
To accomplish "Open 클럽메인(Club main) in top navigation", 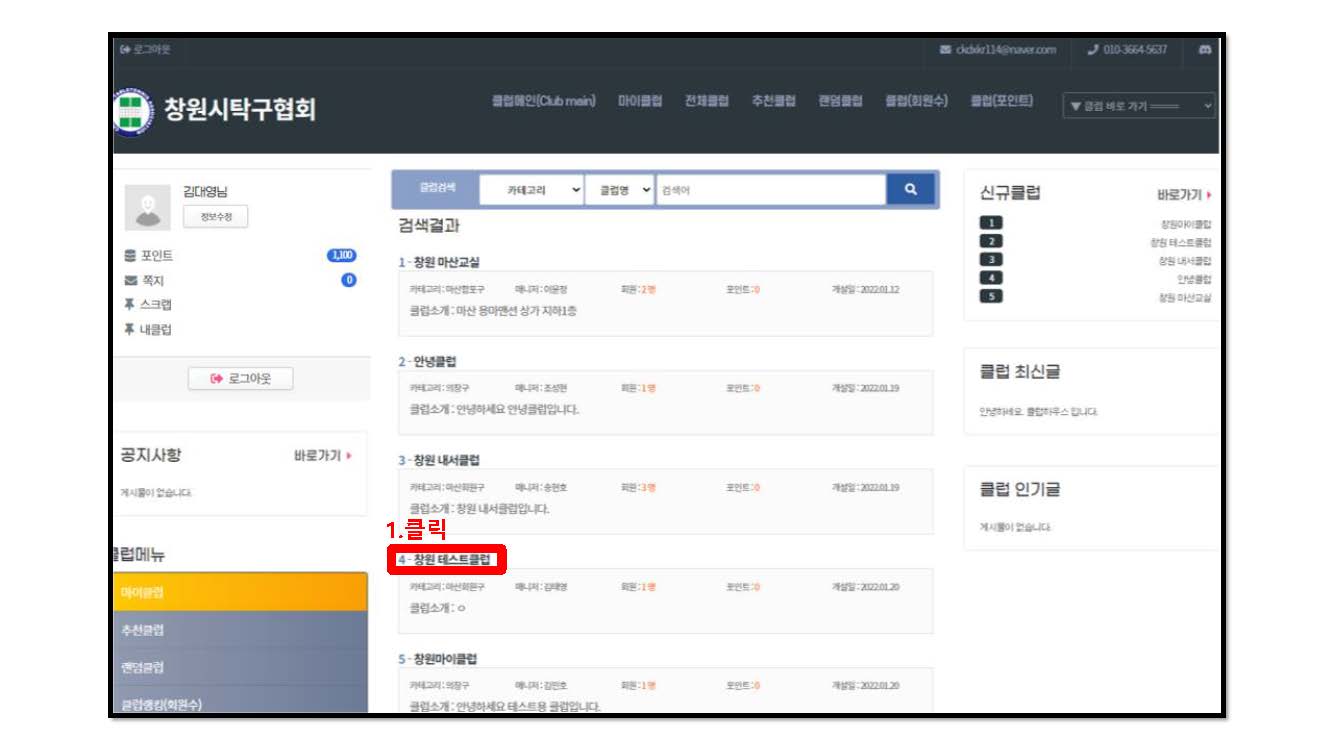I will point(544,101).
